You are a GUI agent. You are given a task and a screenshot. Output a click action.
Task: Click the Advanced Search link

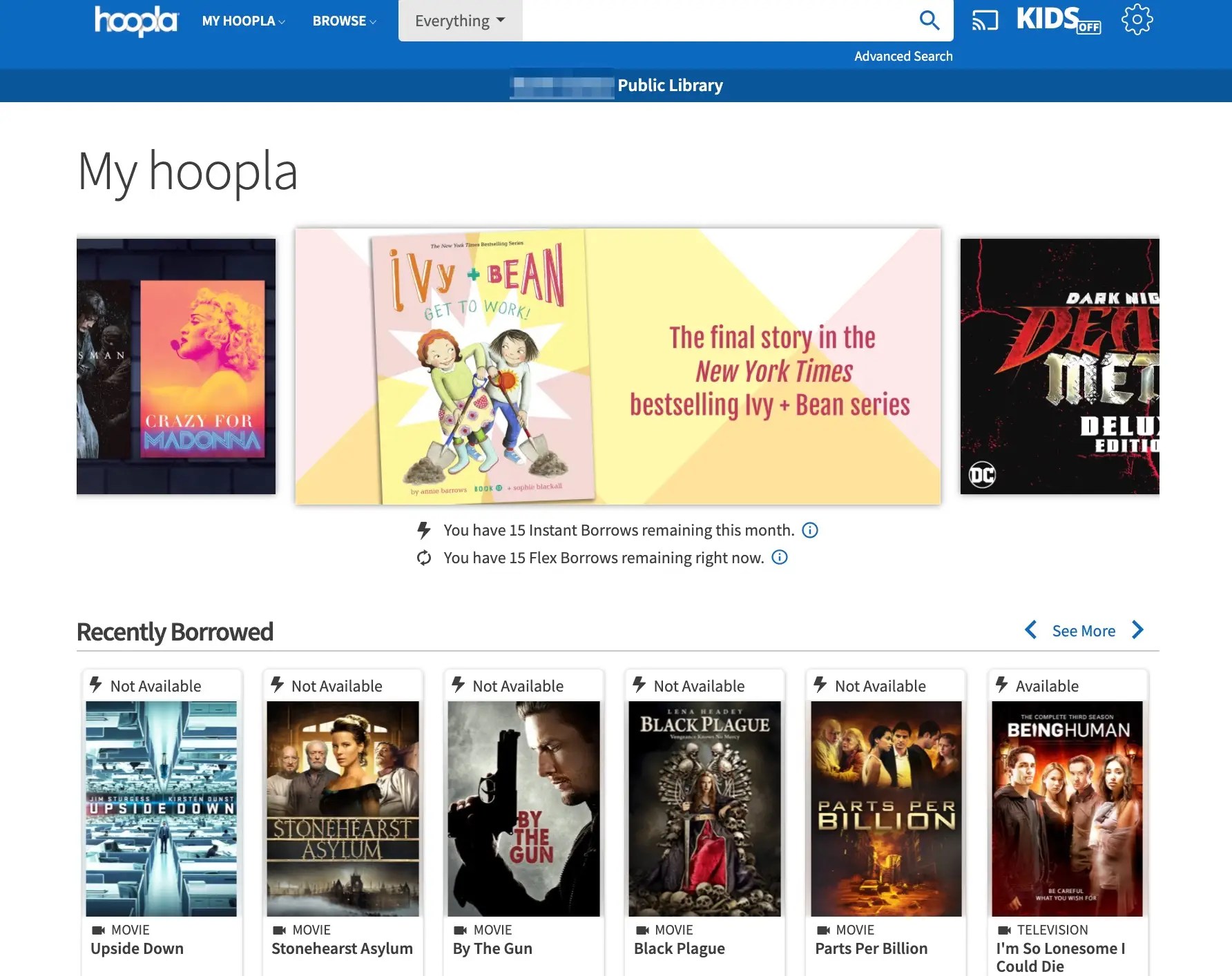(903, 57)
